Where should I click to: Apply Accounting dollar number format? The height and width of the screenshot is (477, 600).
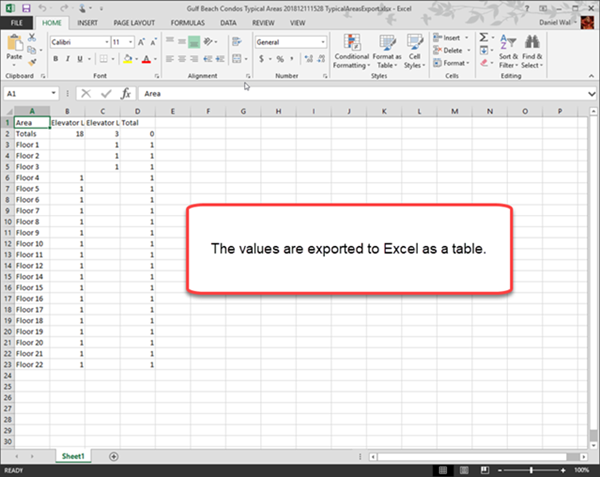261,59
